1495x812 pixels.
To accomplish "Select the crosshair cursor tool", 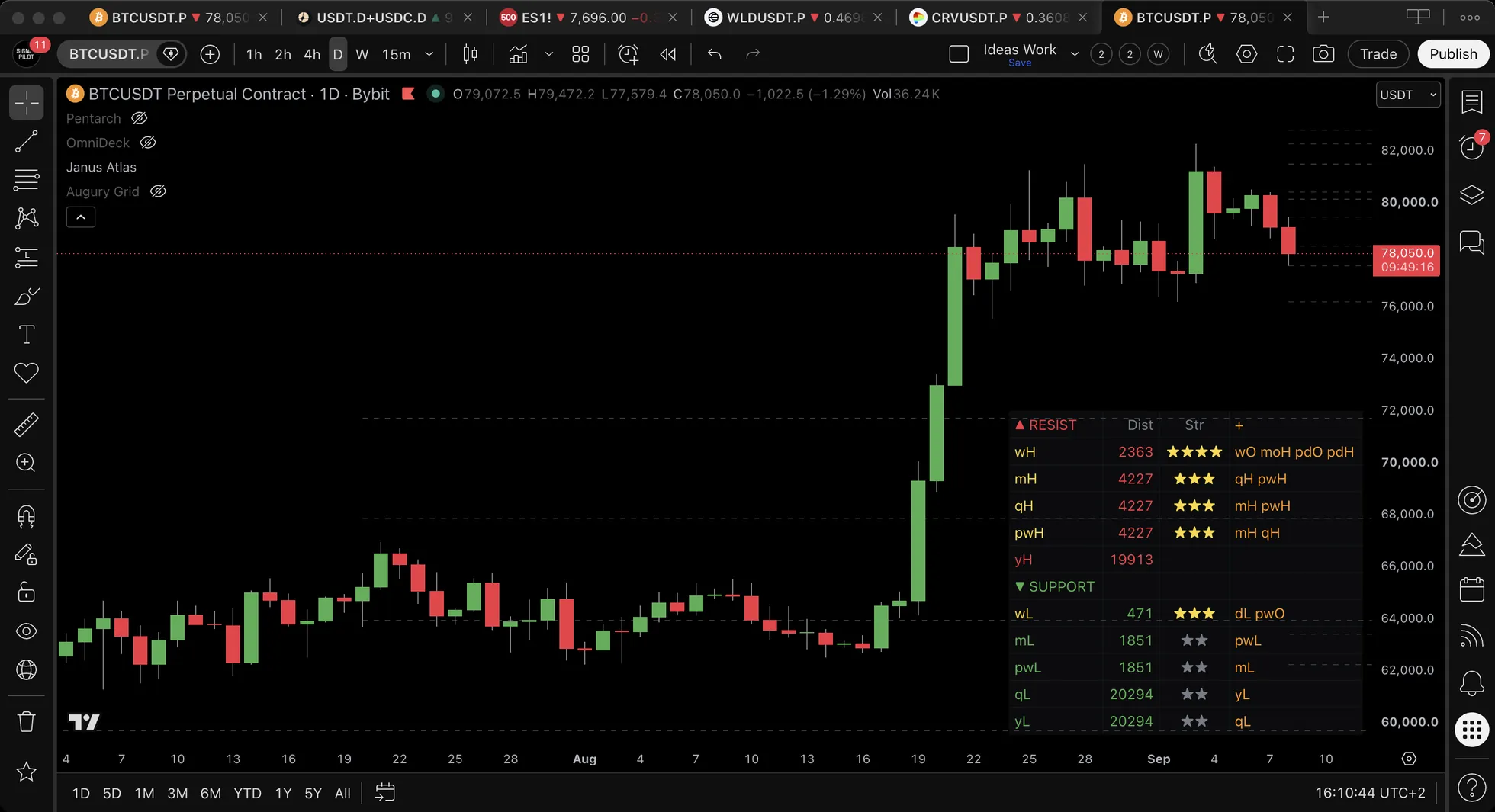I will click(26, 102).
